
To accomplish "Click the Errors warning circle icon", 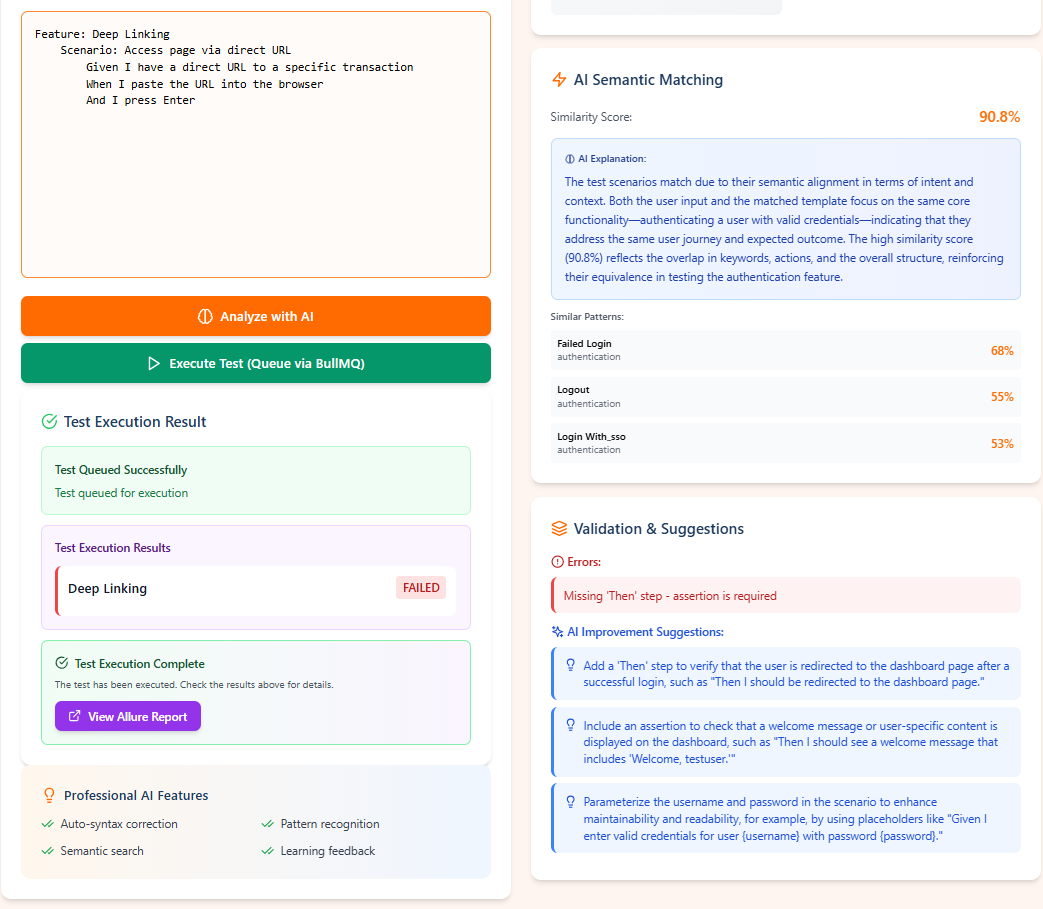I will coord(557,562).
